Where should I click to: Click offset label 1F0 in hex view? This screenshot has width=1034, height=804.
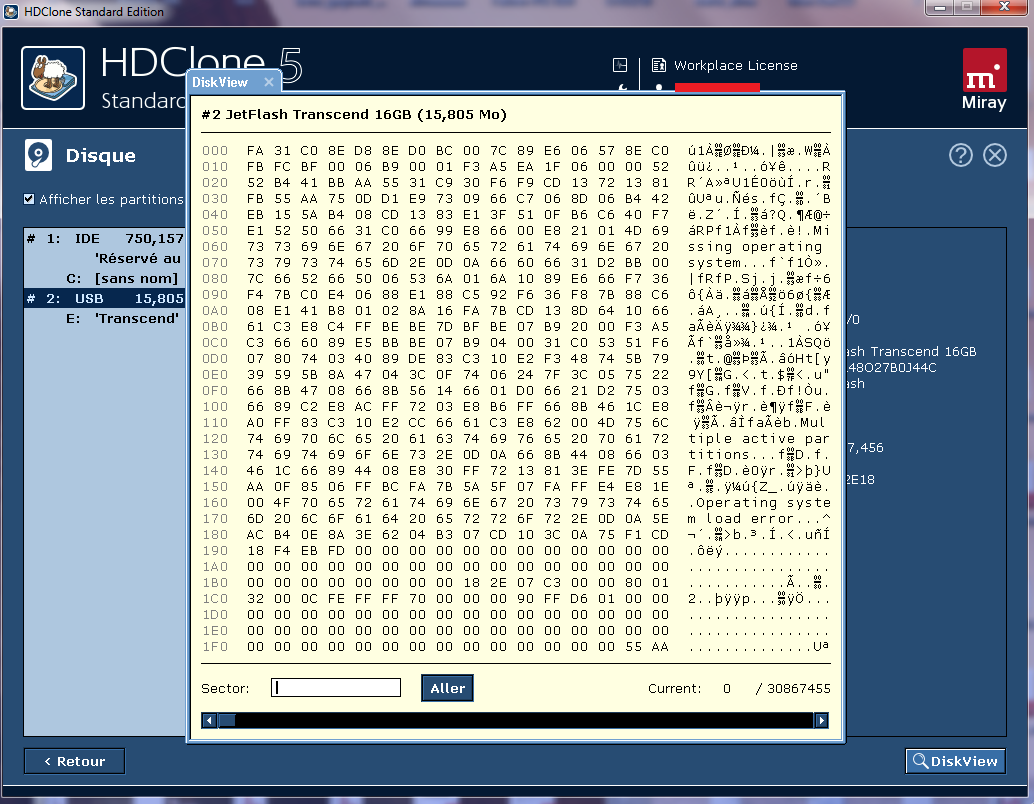(x=215, y=647)
